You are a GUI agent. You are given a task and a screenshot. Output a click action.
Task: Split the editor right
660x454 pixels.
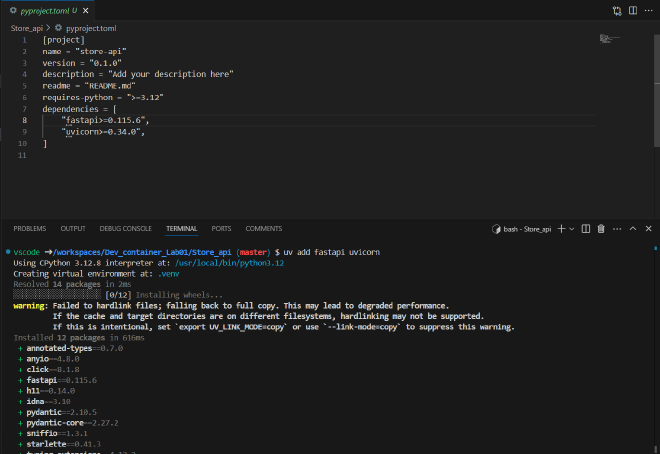coord(633,11)
